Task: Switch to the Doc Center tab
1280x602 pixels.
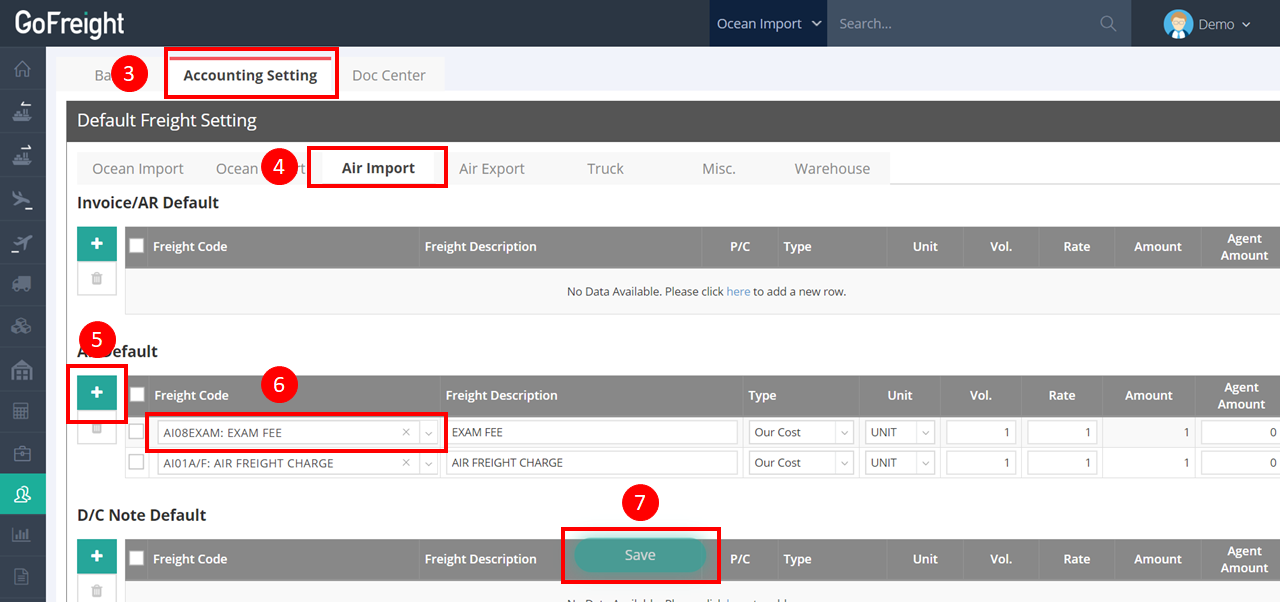Action: [x=389, y=74]
